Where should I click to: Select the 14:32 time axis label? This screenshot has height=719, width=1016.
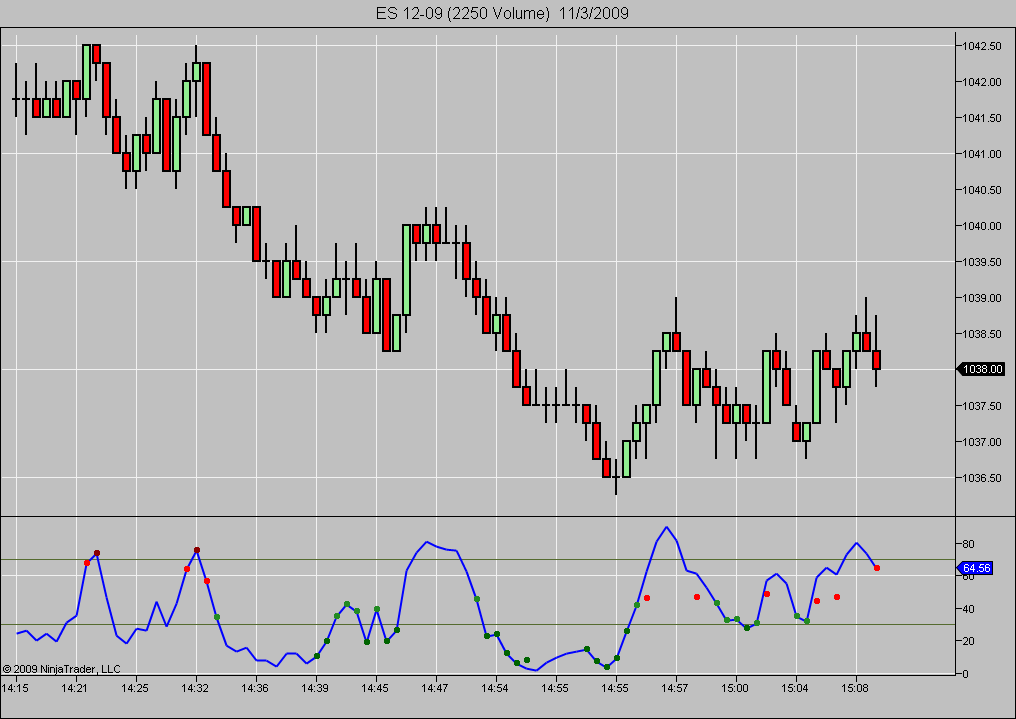pos(195,688)
